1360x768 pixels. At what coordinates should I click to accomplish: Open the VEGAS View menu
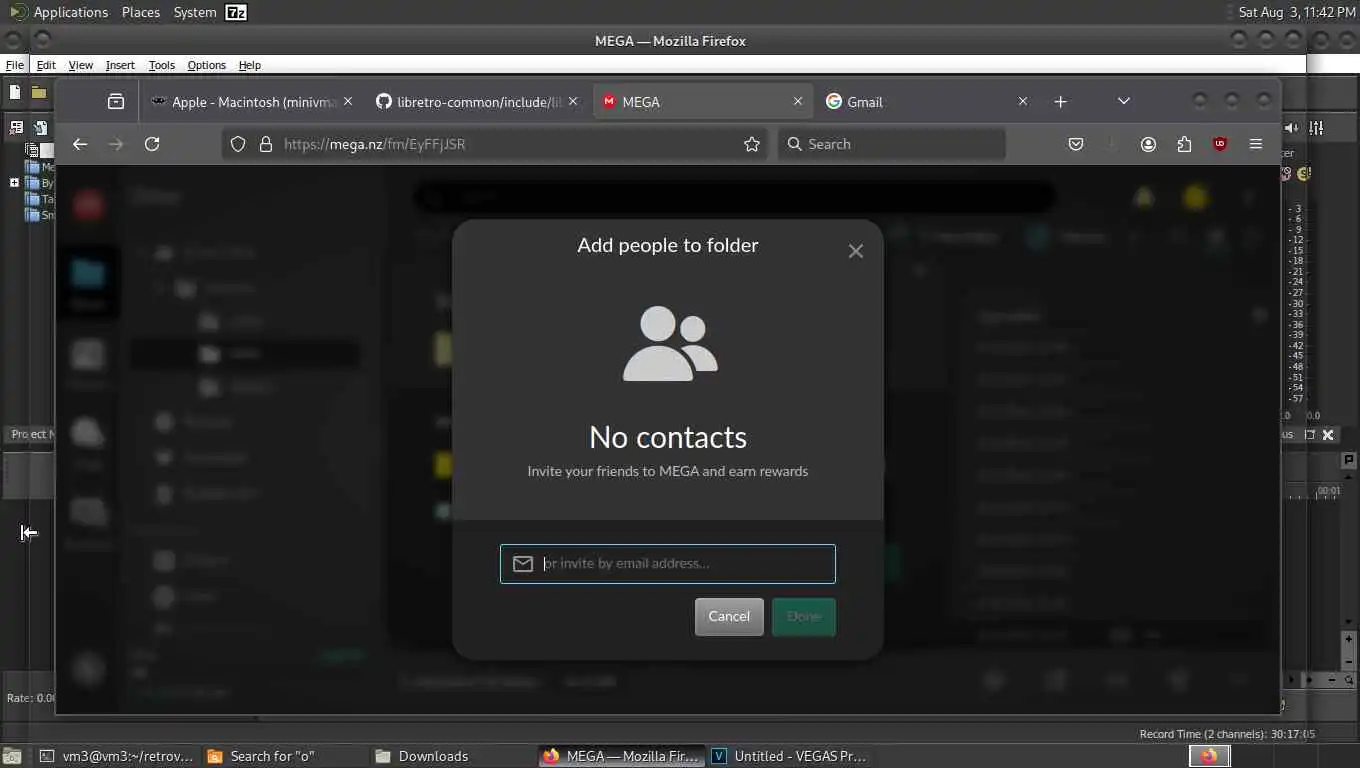point(80,65)
